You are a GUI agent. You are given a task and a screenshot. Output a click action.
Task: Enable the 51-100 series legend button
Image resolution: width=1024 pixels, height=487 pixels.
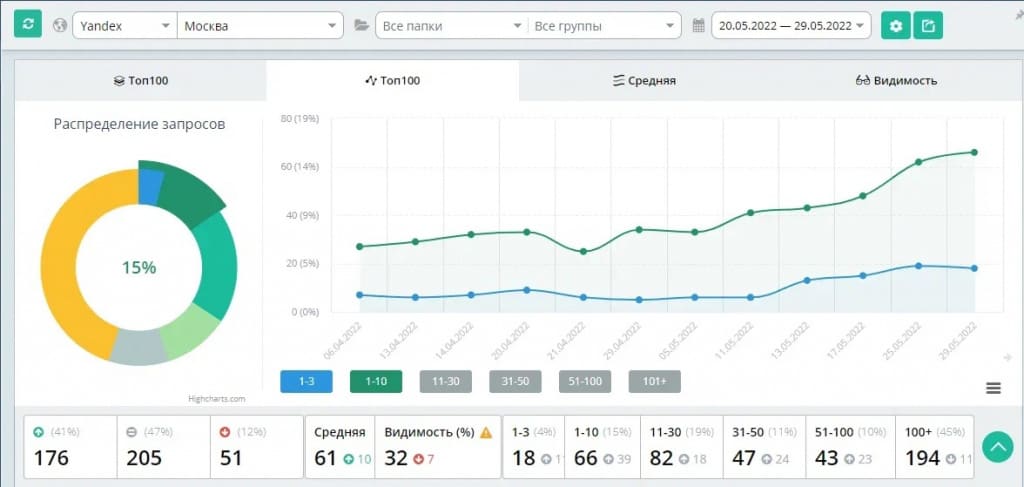coord(585,382)
